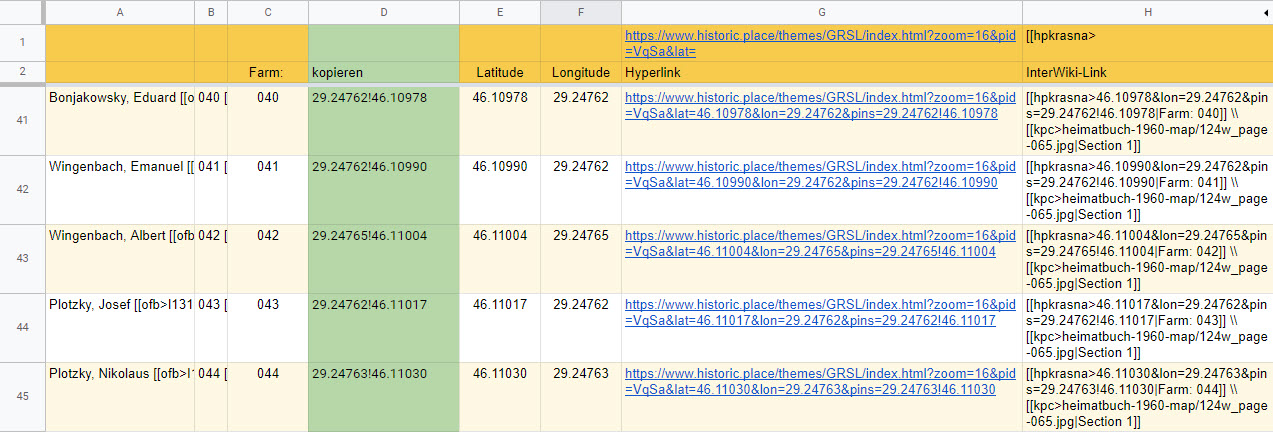The image size is (1273, 432).
Task: Click the select-all corner box
Action: pyautogui.click(x=22, y=12)
